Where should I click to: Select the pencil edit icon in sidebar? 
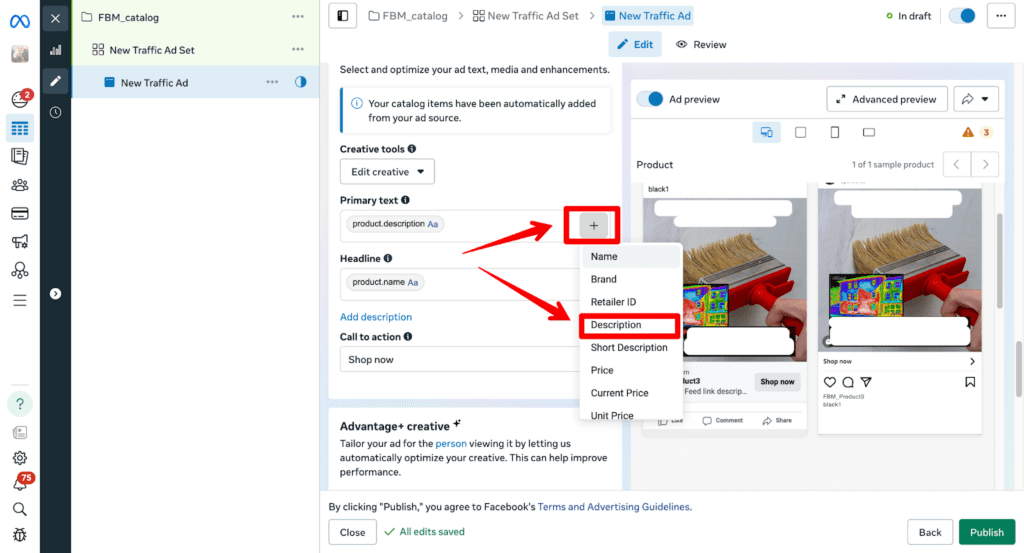tap(56, 81)
